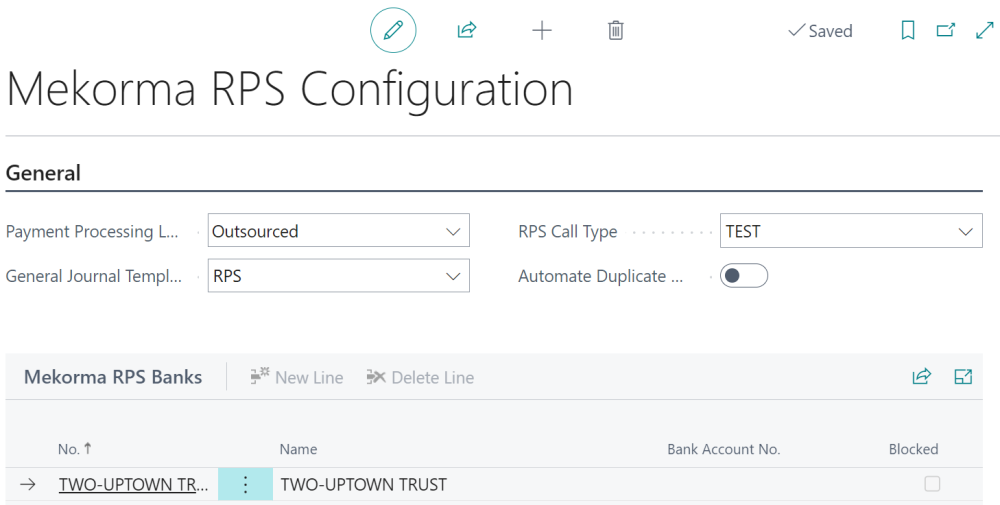
Task: Share the Mekorma RPS Banks list
Action: 922,376
